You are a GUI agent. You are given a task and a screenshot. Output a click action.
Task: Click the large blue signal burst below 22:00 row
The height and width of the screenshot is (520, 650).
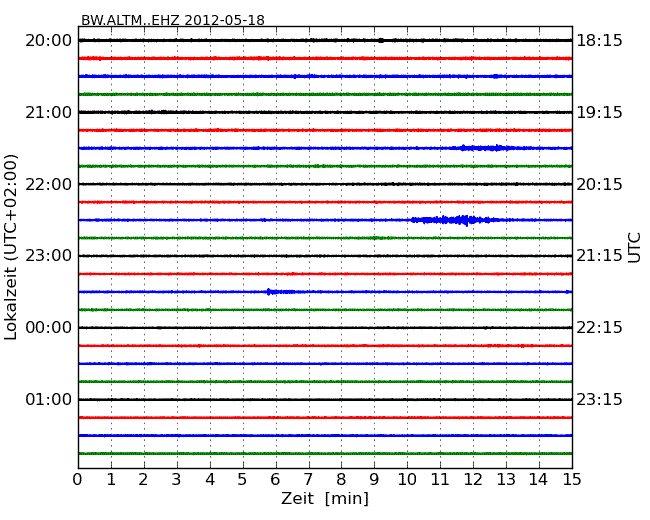[458, 220]
